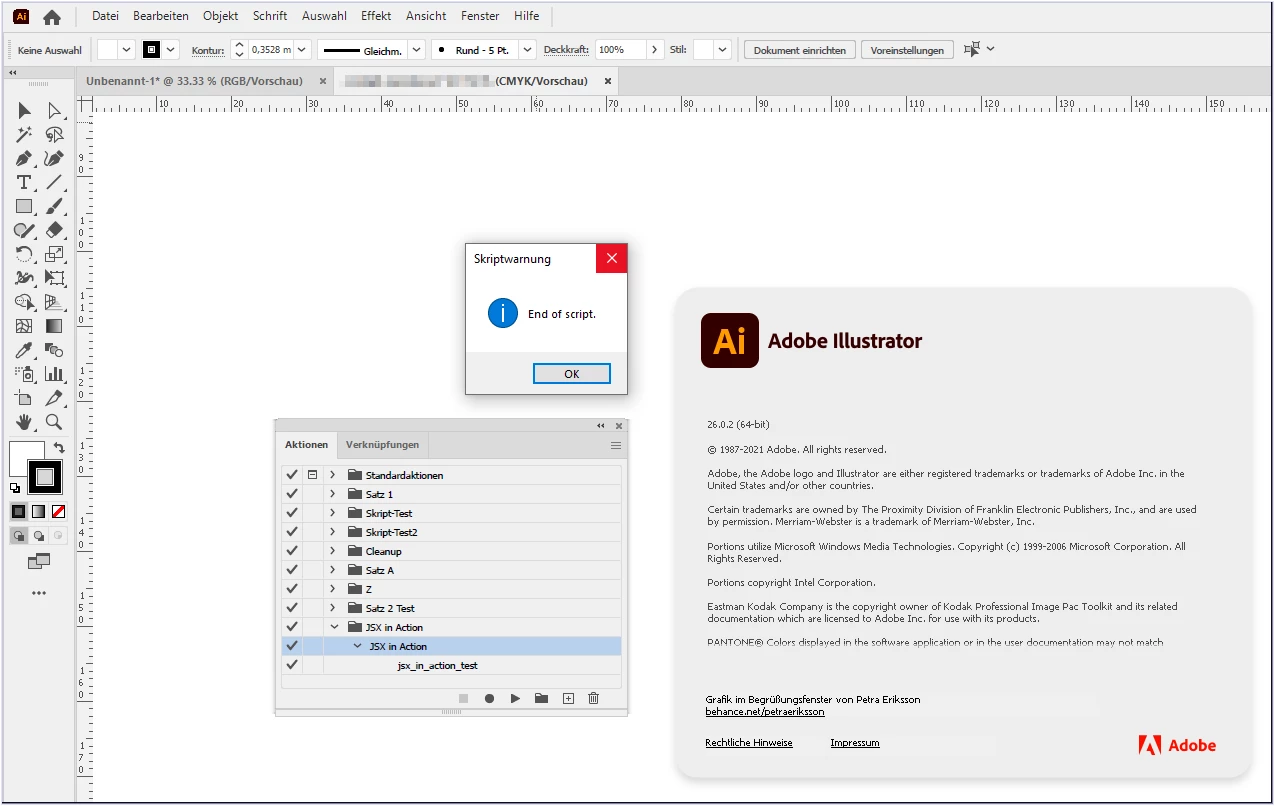Select the Direct Selection tool
The image size is (1275, 806).
[x=54, y=110]
